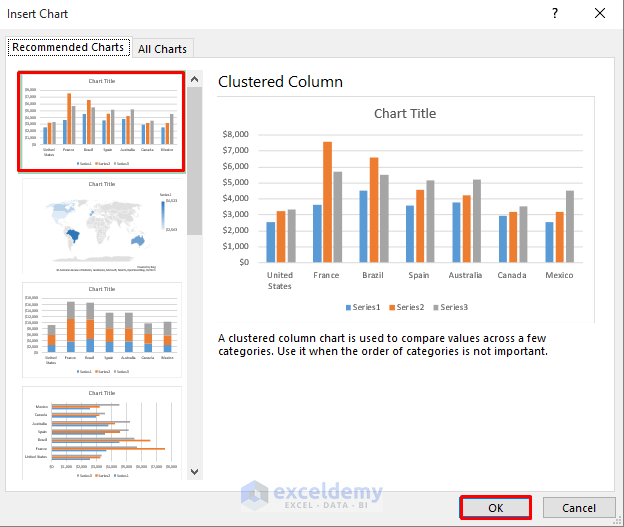This screenshot has width=624, height=527.
Task: Click the $8,000 axis value in preview
Action: coord(235,134)
